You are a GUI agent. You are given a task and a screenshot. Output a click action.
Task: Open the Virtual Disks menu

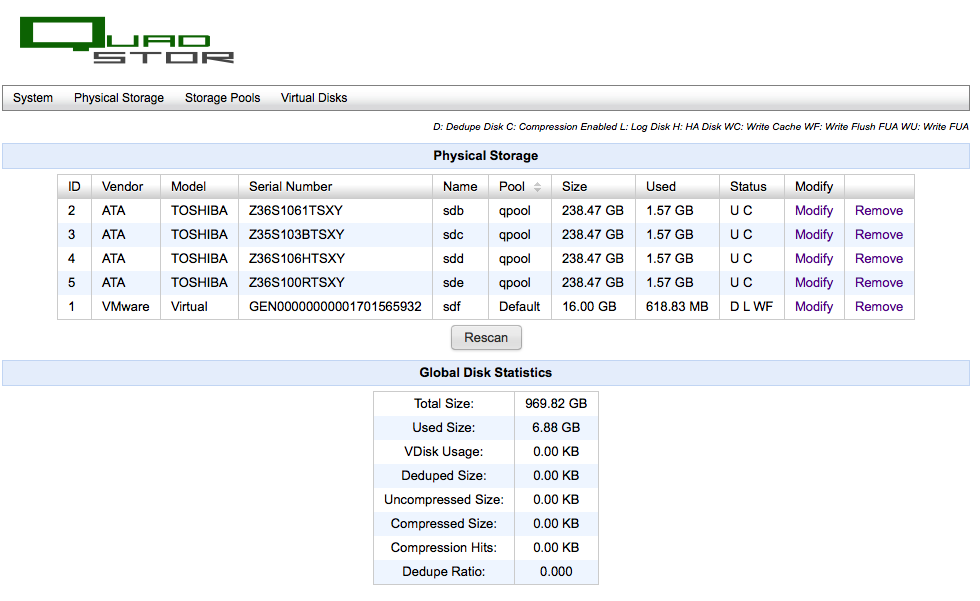(314, 98)
